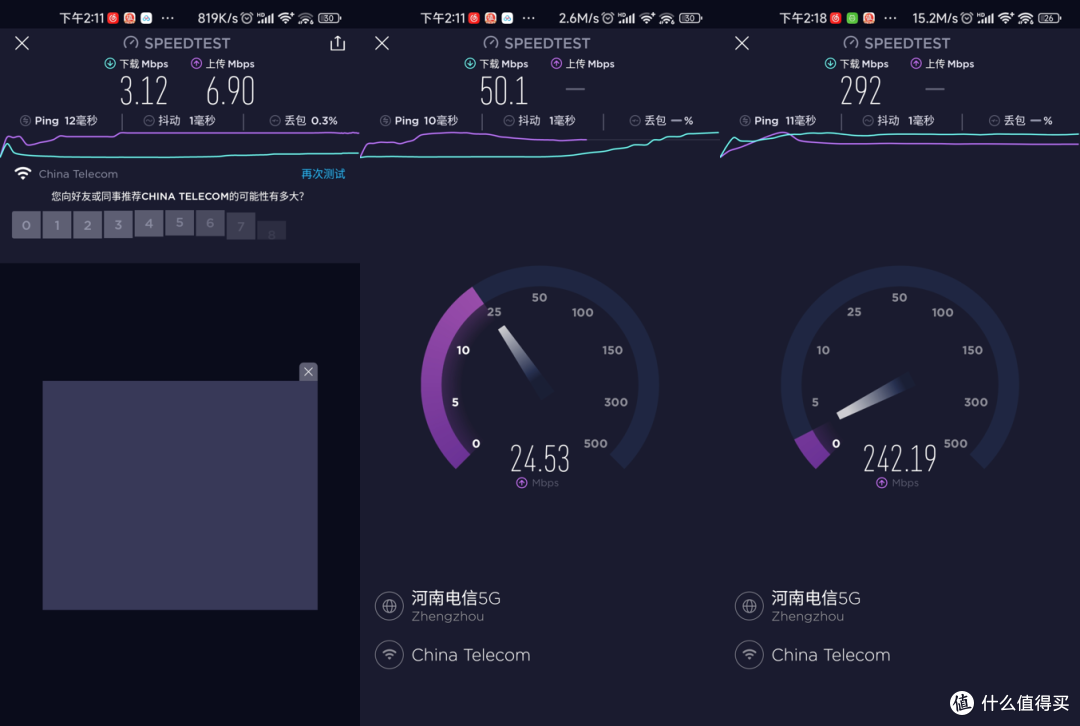1080x726 pixels.
Task: Rate recommendation score 2
Action: tap(87, 225)
